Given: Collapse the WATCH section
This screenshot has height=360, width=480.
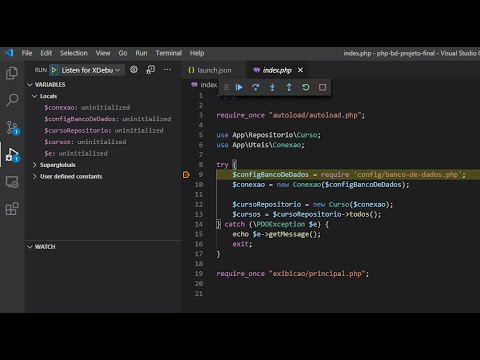Looking at the screenshot, I should tap(30, 247).
